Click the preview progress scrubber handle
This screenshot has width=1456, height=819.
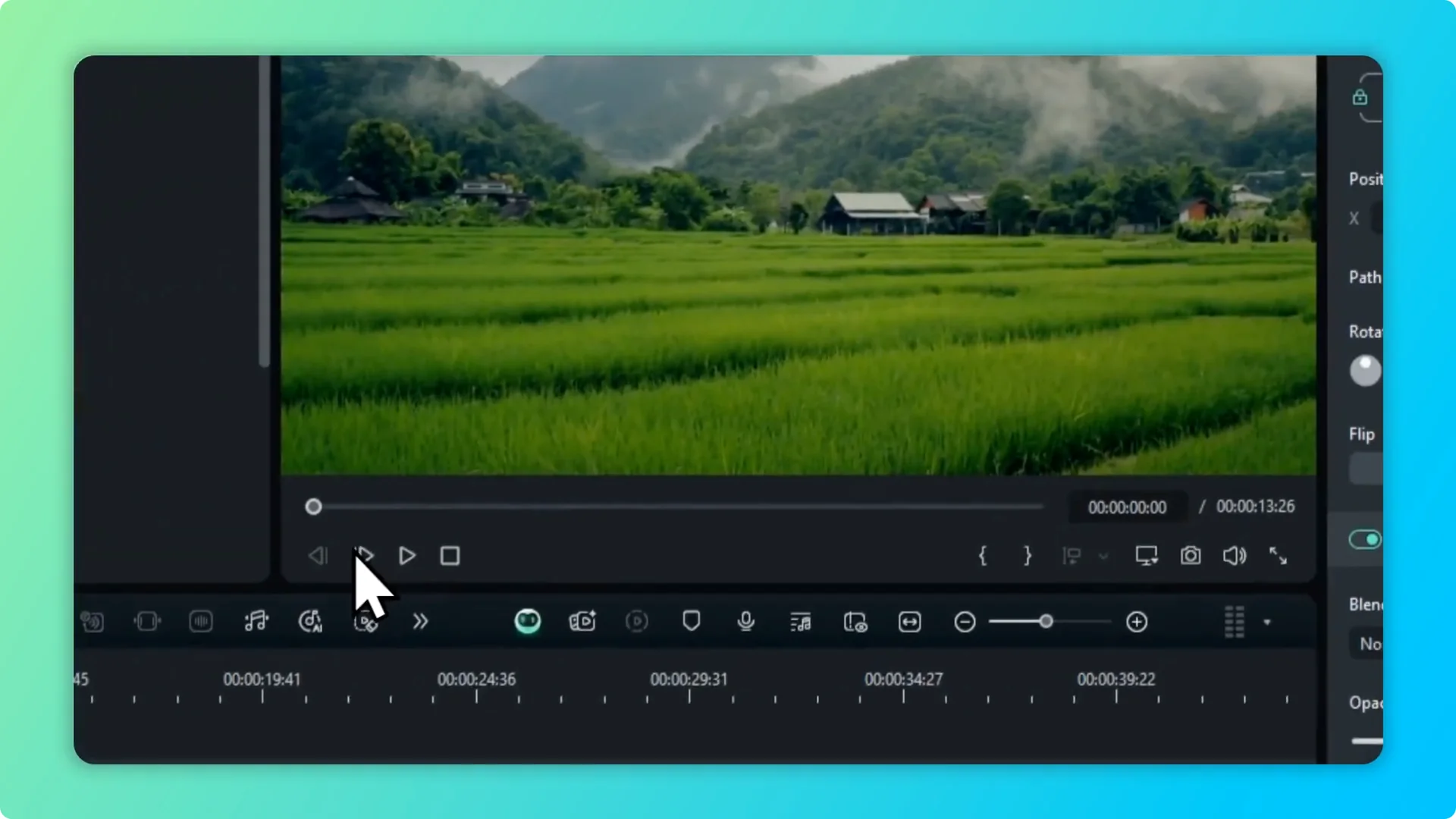tap(313, 507)
